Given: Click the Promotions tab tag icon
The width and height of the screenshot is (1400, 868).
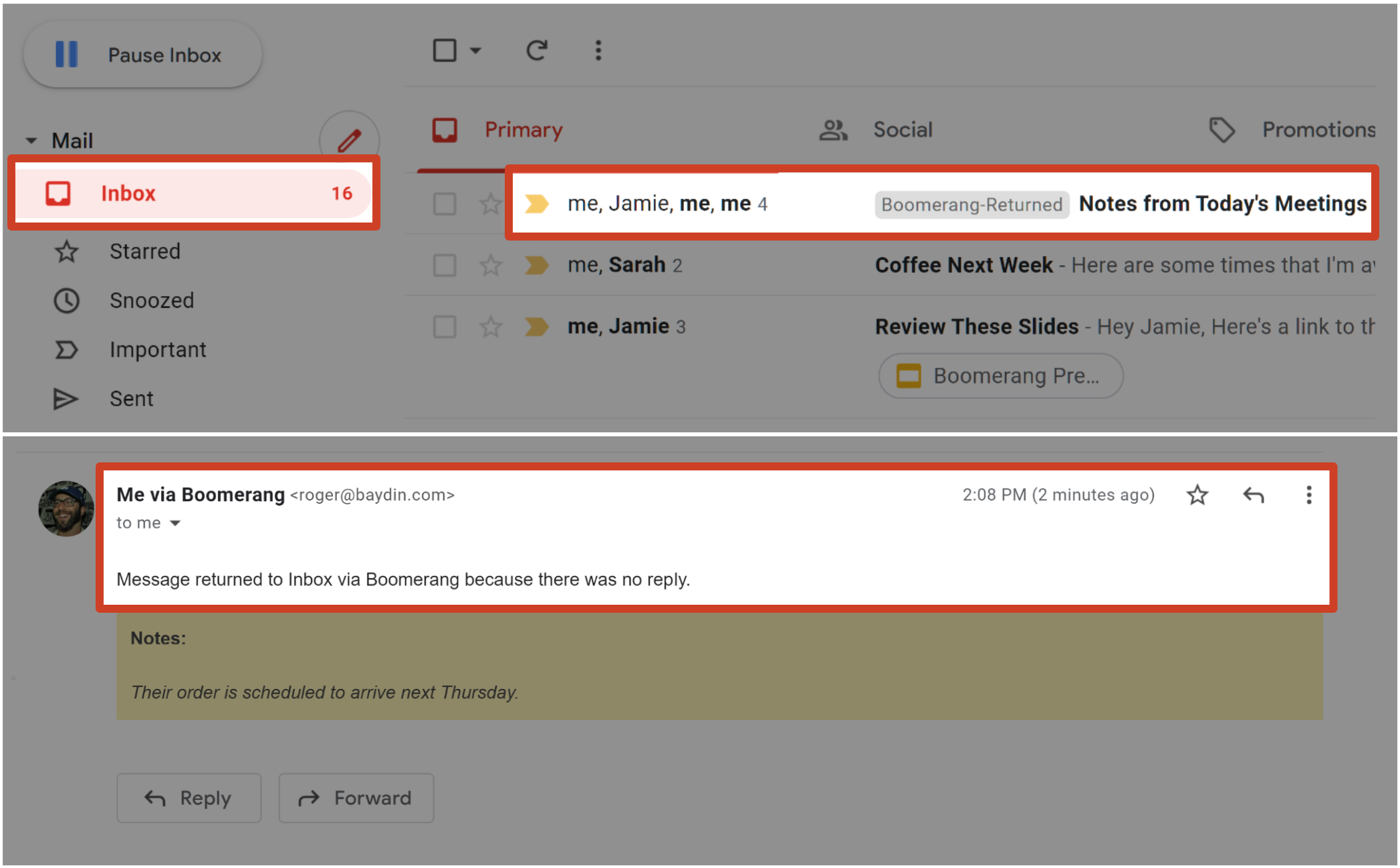Looking at the screenshot, I should [1221, 130].
